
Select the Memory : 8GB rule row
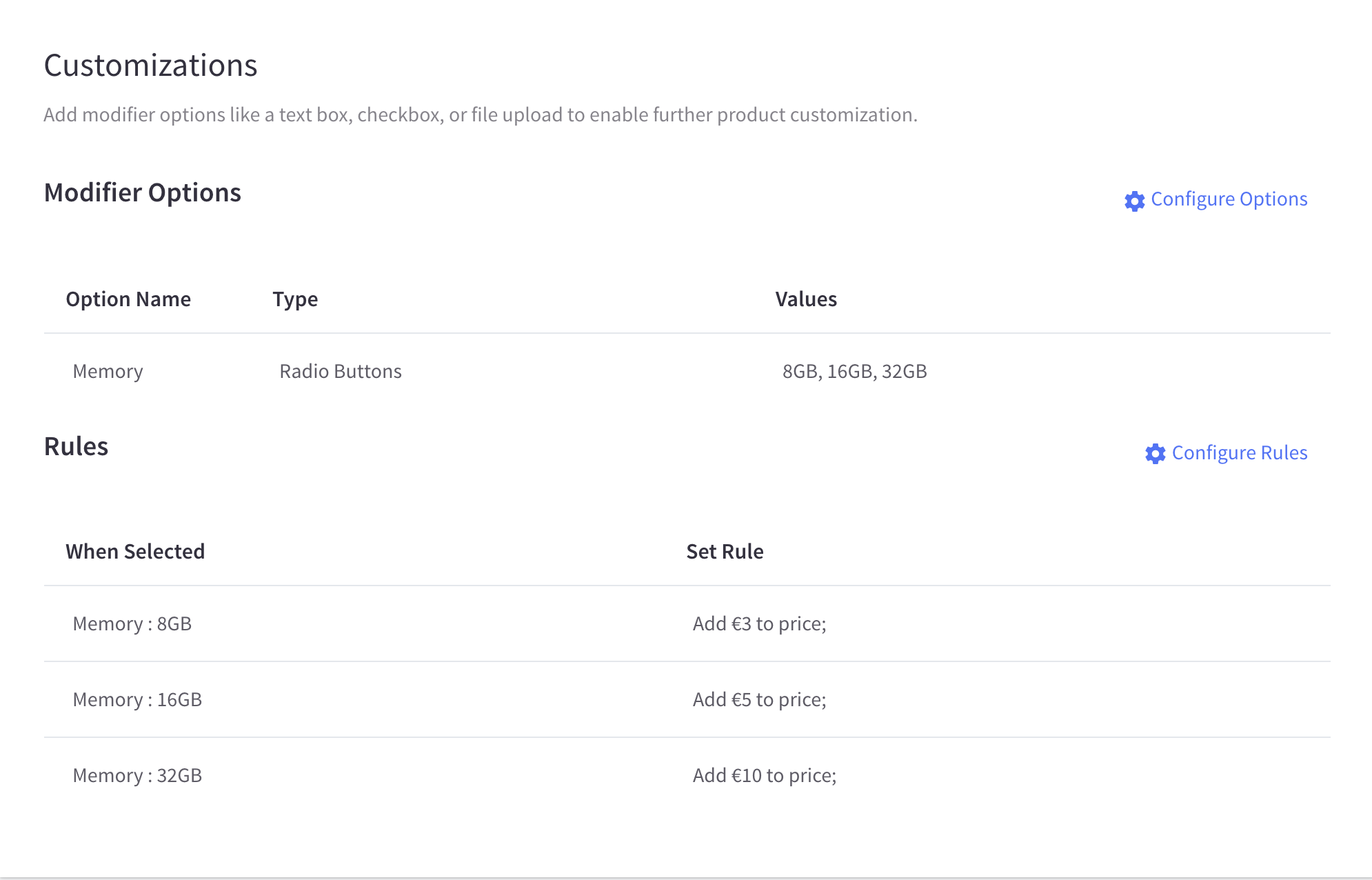point(132,623)
